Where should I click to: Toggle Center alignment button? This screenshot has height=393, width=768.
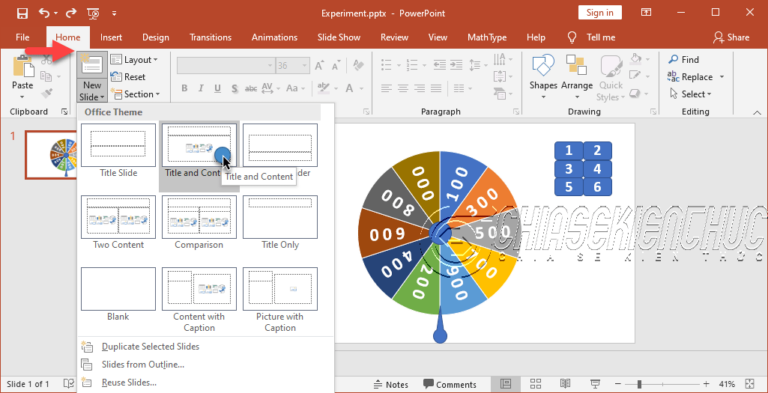point(403,89)
